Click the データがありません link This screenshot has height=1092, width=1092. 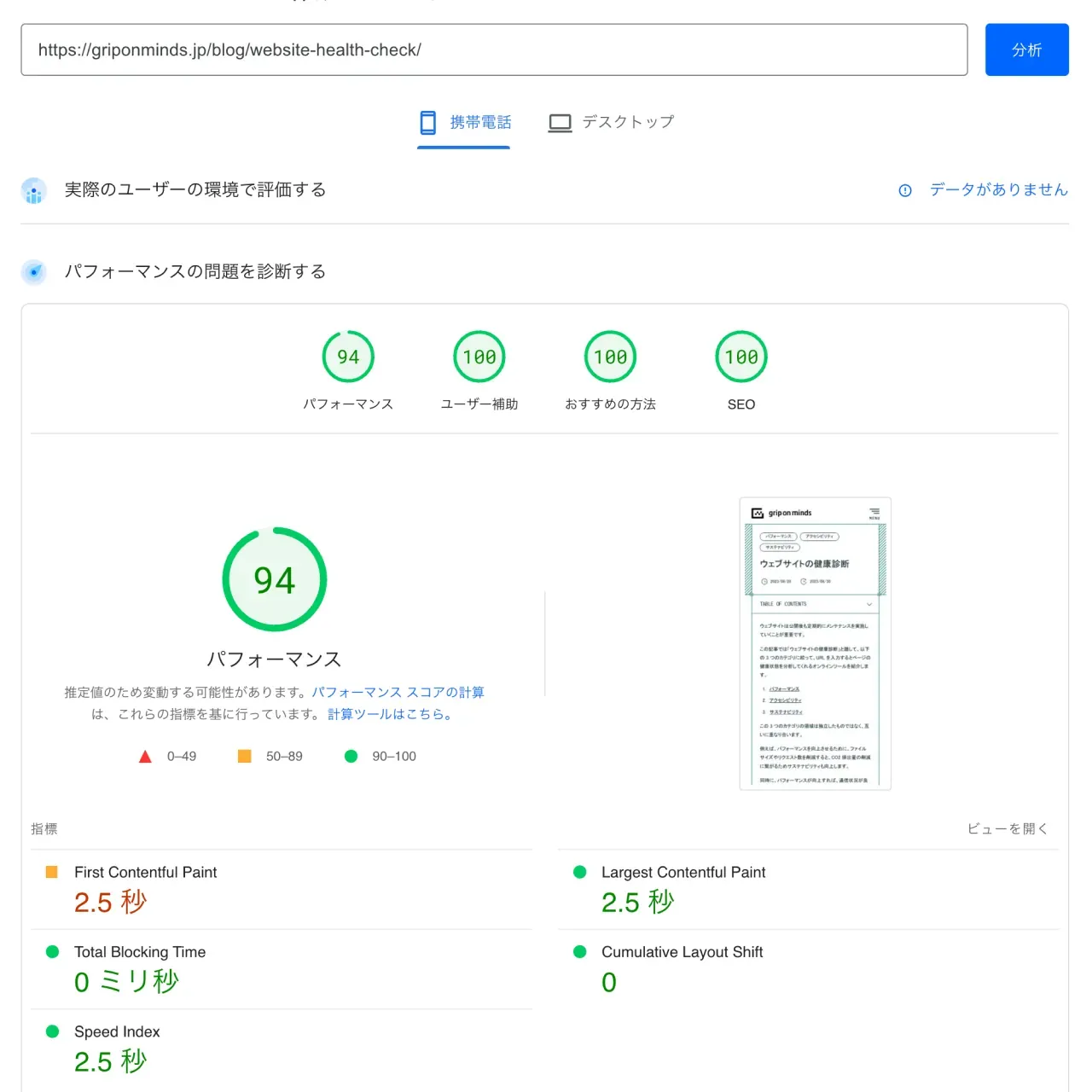point(998,190)
